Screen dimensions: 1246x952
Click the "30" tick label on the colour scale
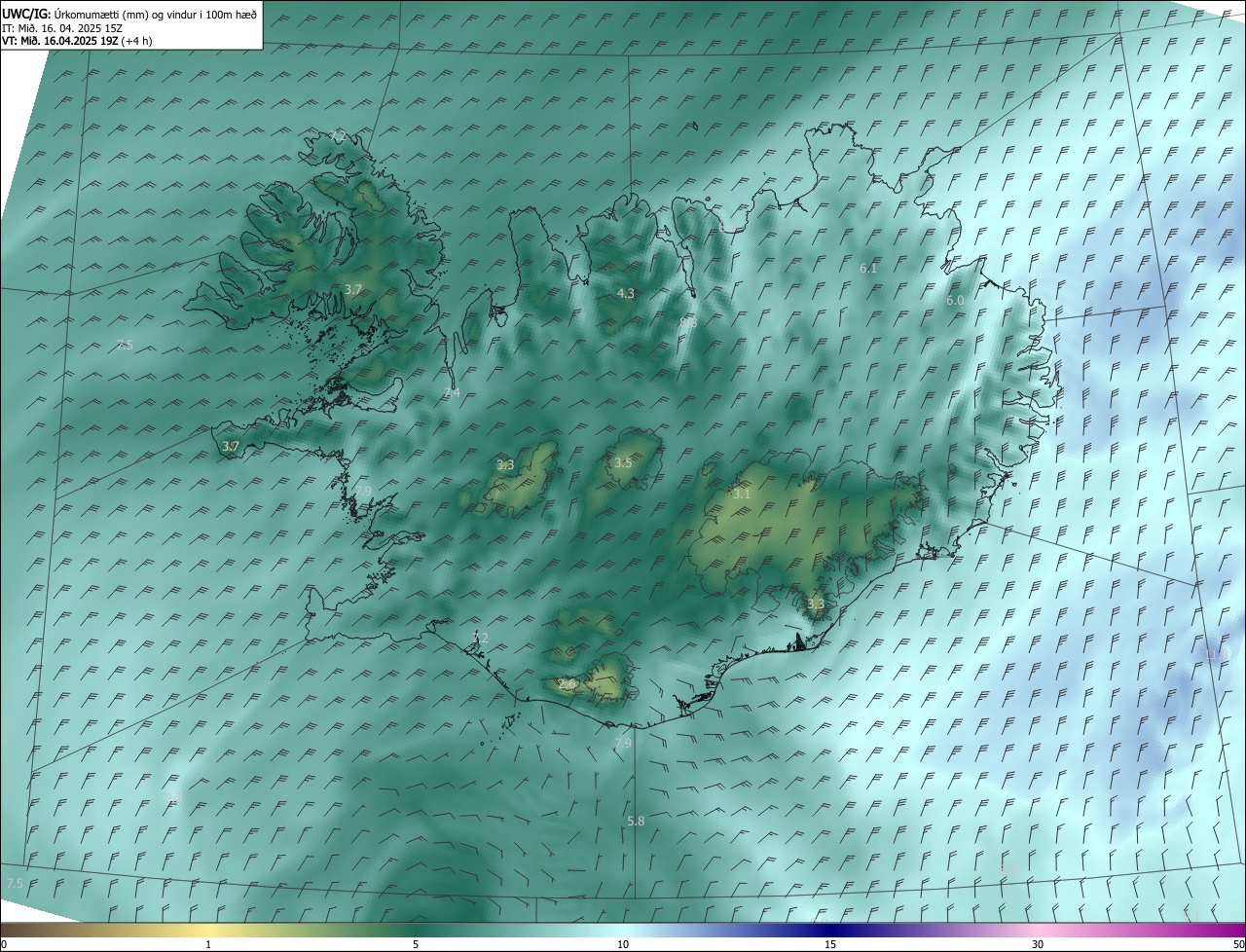pyautogui.click(x=1038, y=944)
